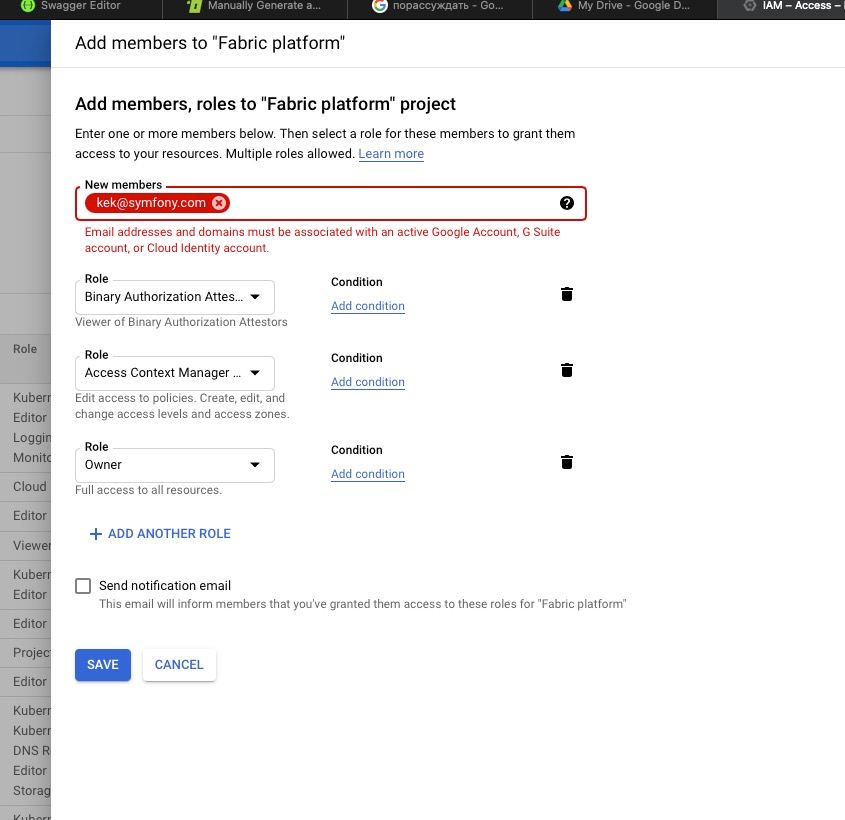Delete the Access Context Manager role row
Viewport: 845px width, 820px height.
click(566, 370)
